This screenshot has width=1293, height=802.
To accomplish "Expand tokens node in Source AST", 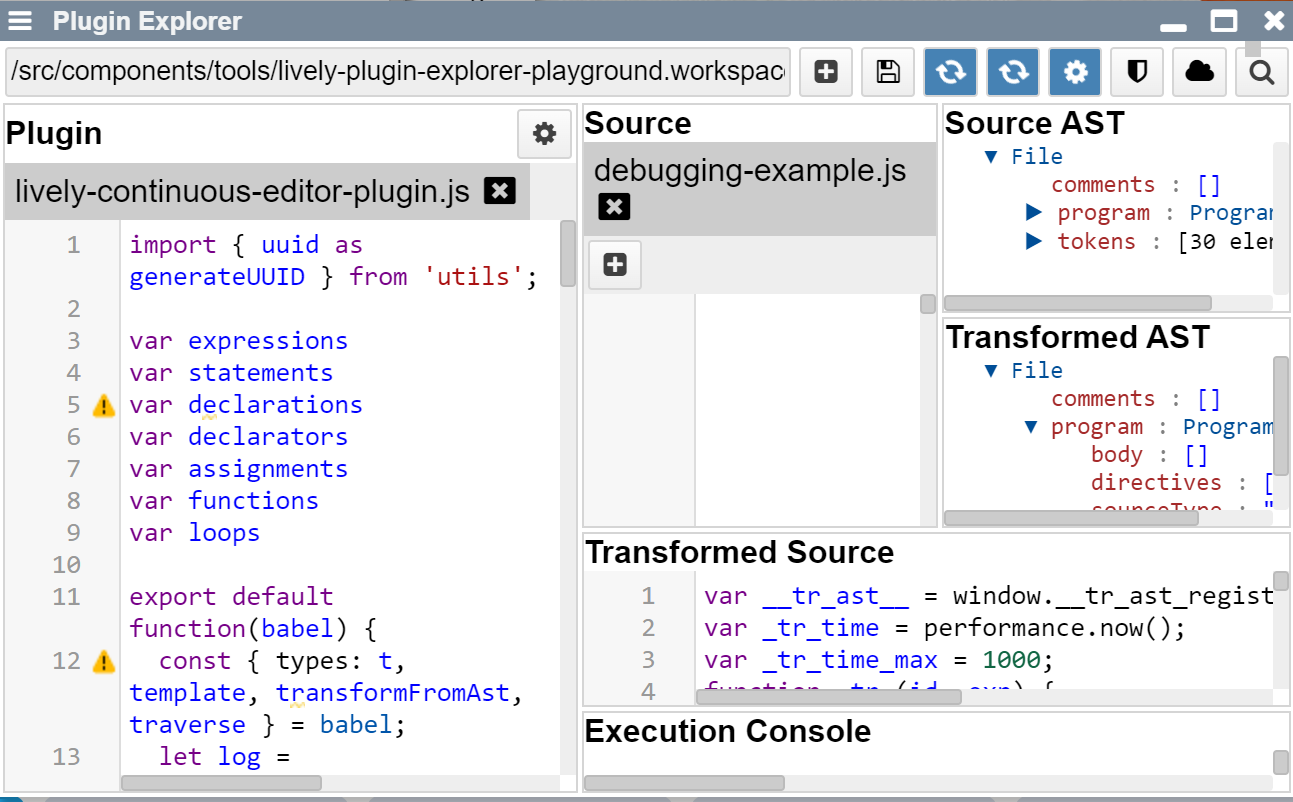I will tap(1034, 241).
